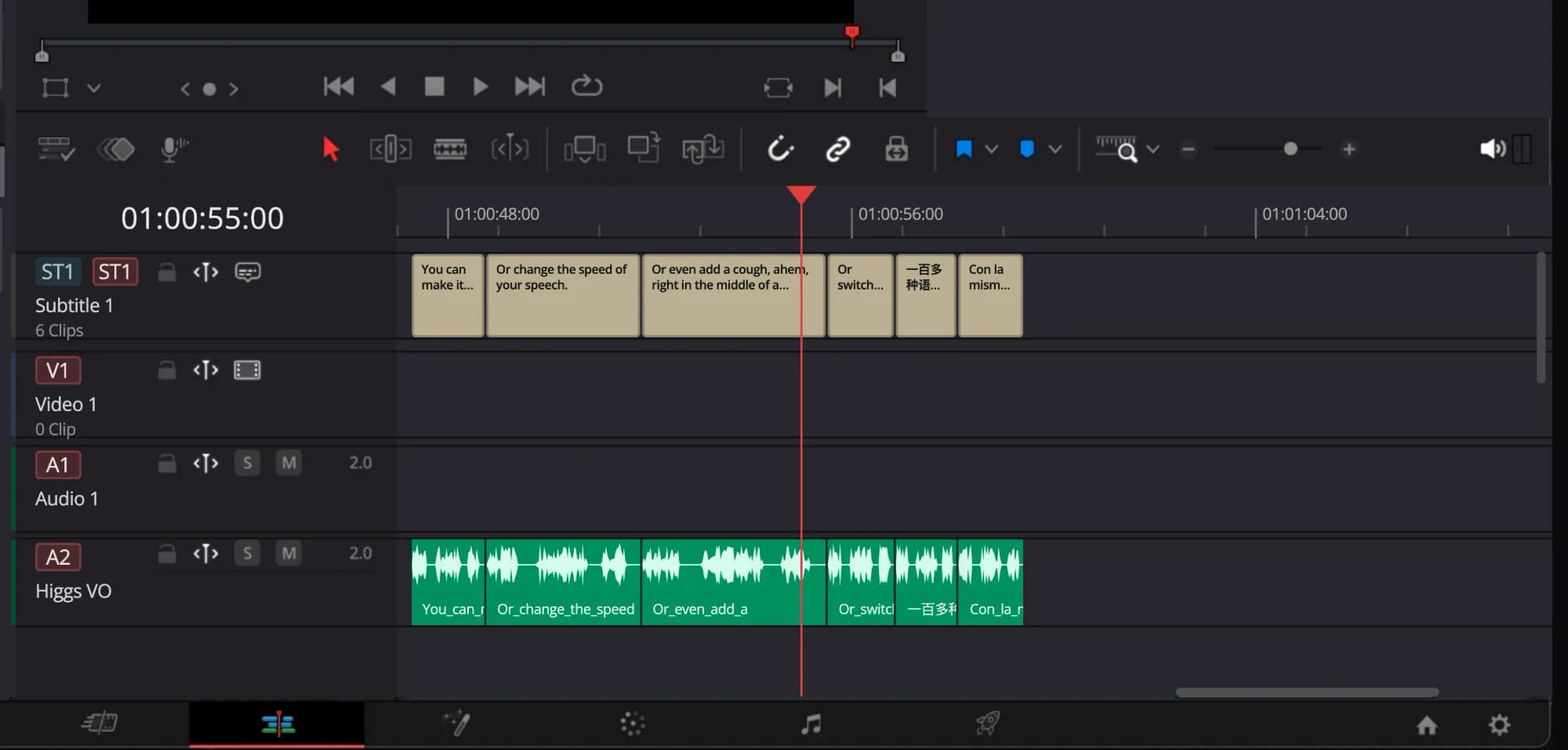Click the zoom out minus button

1189,148
